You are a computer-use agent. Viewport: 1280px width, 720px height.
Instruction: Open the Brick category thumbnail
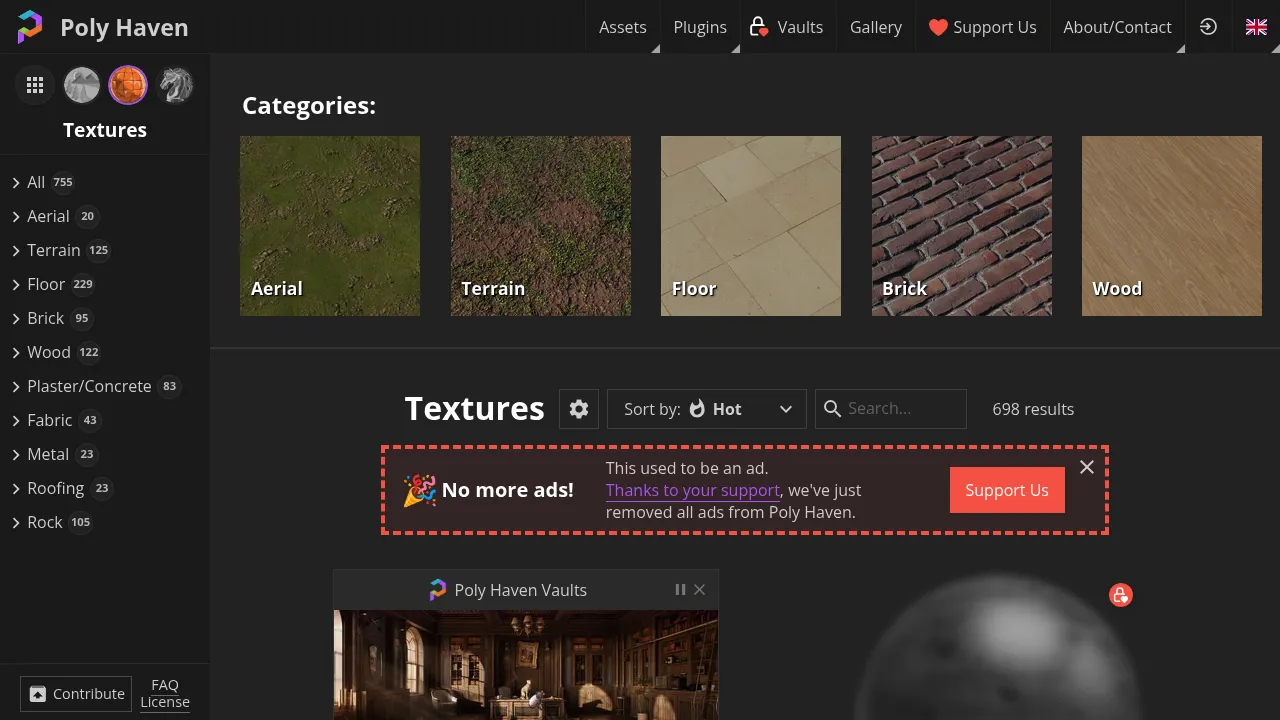pyautogui.click(x=961, y=225)
